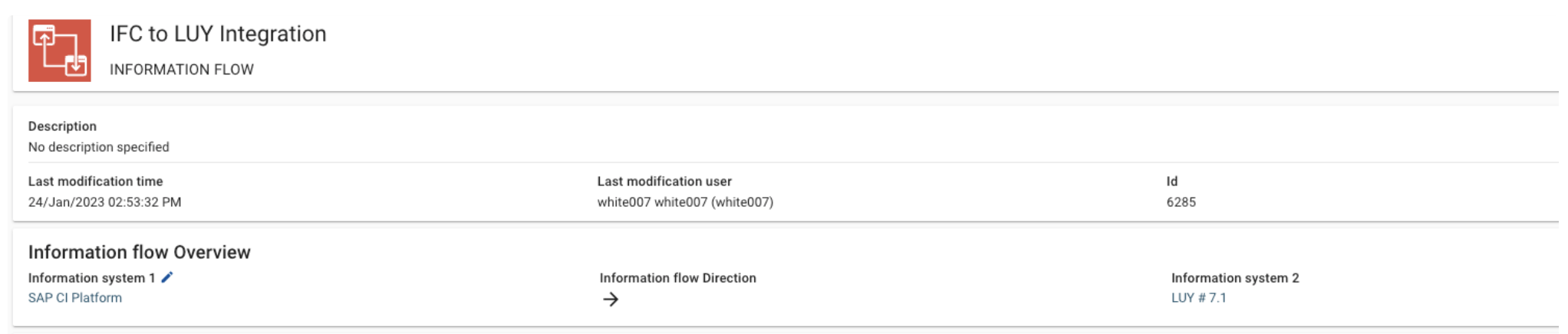This screenshot has width=1568, height=334.
Task: Click the Description field label
Action: [62, 126]
